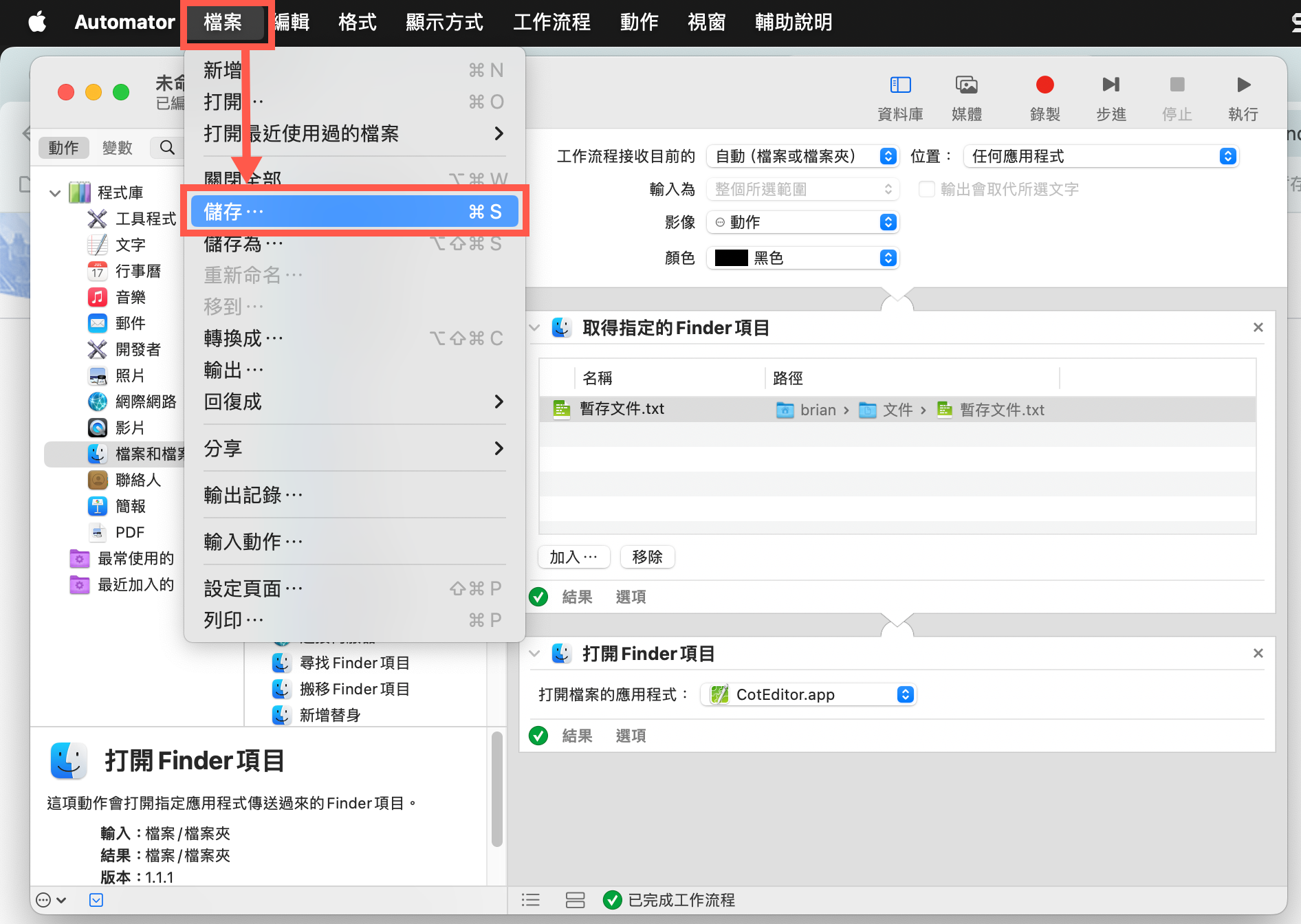Open 影像 image dropdown

point(802,222)
